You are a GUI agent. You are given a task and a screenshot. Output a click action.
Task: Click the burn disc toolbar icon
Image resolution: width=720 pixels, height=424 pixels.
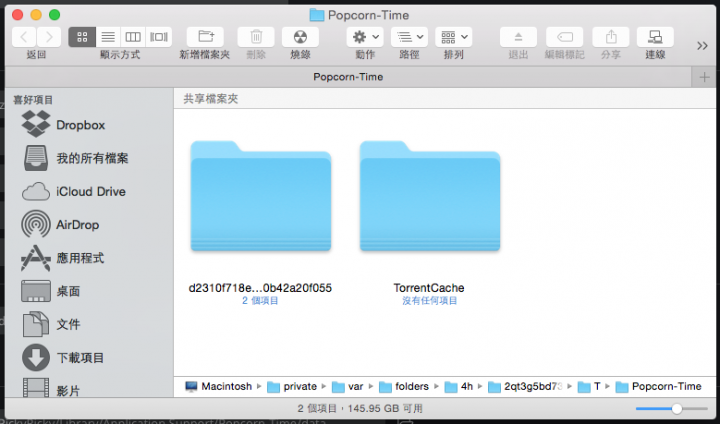[x=300, y=37]
